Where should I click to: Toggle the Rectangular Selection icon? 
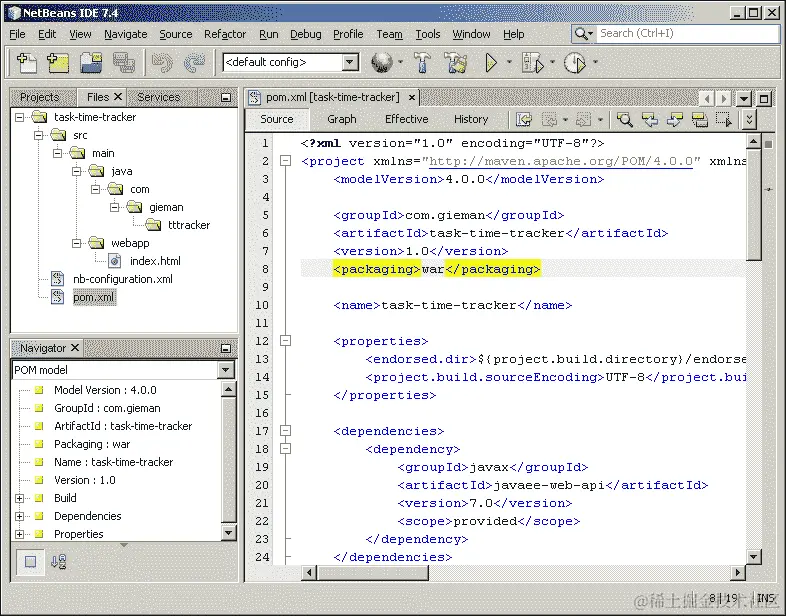click(x=723, y=119)
